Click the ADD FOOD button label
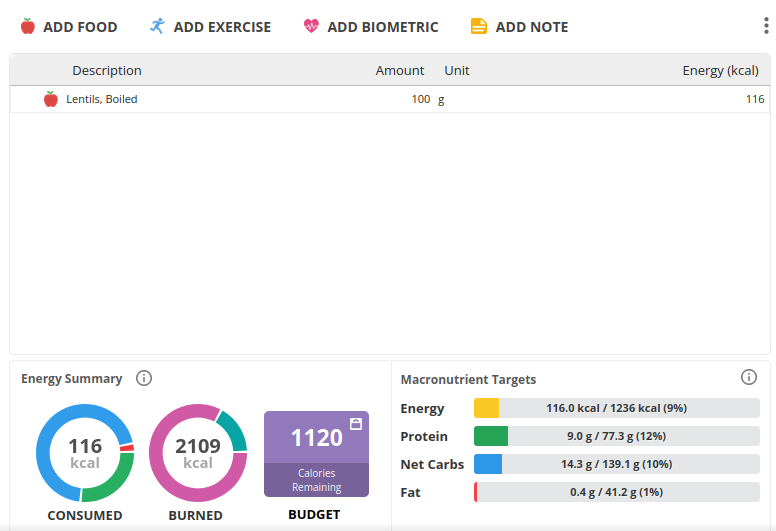The height and width of the screenshot is (531, 776). pos(80,27)
